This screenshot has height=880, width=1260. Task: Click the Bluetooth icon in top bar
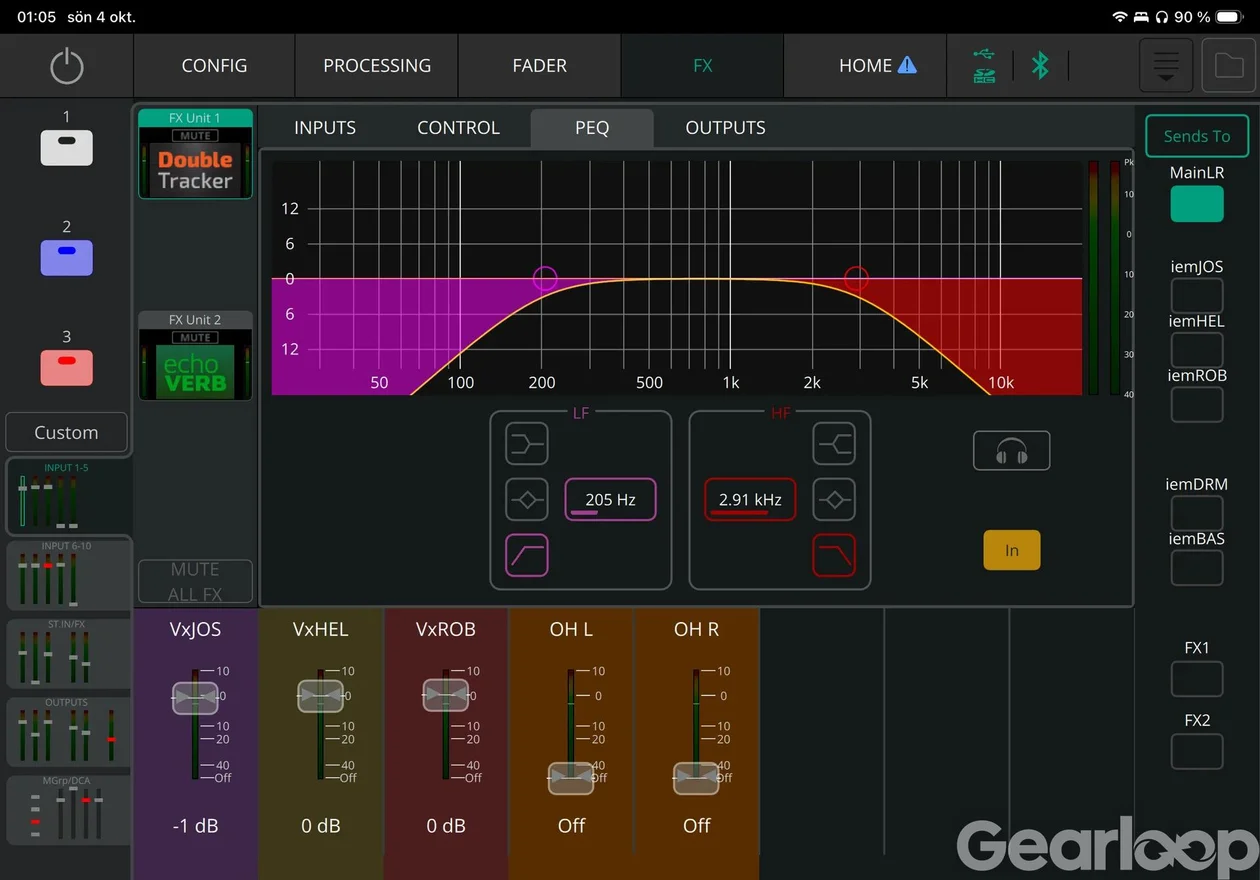pos(1040,66)
